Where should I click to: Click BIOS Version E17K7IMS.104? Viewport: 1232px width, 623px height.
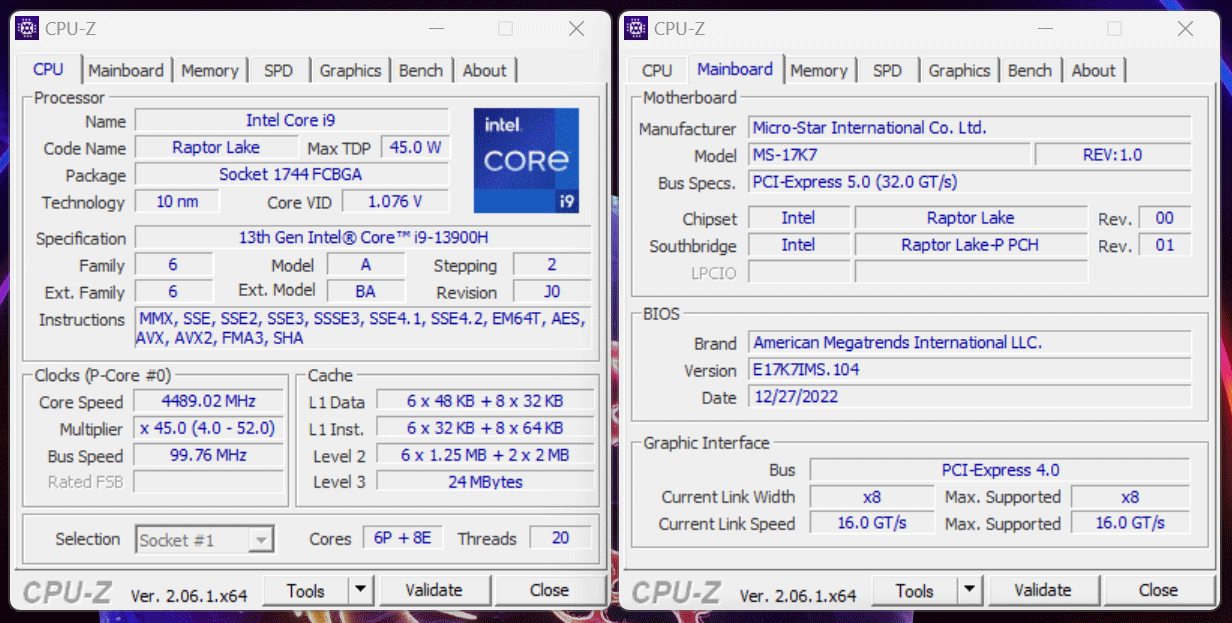(970, 370)
